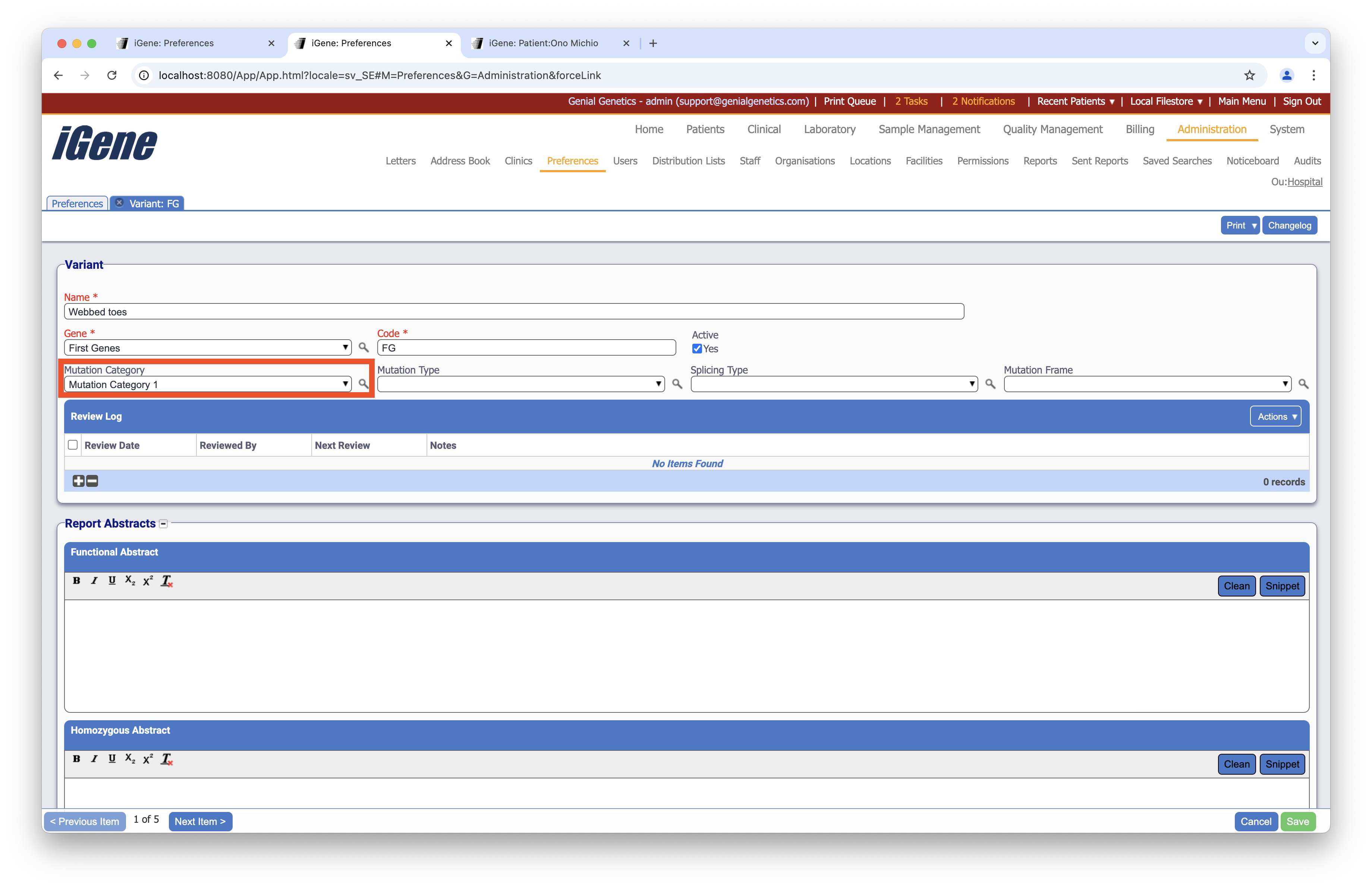Image resolution: width=1372 pixels, height=888 pixels.
Task: Apply superscript in Functional Abstract toolbar
Action: (148, 580)
